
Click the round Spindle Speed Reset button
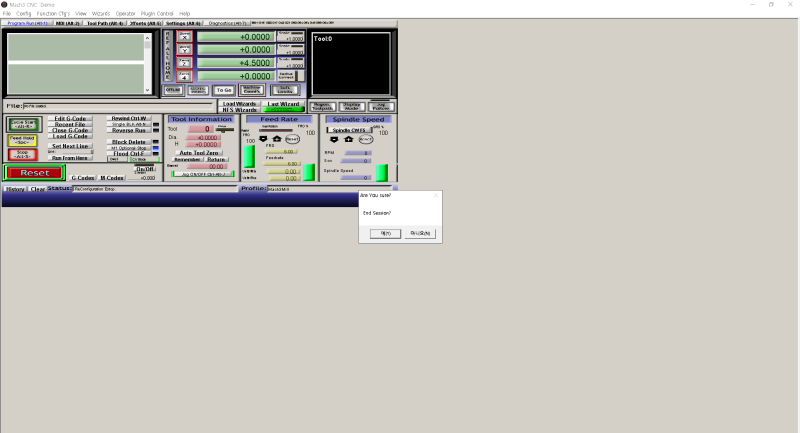point(365,139)
